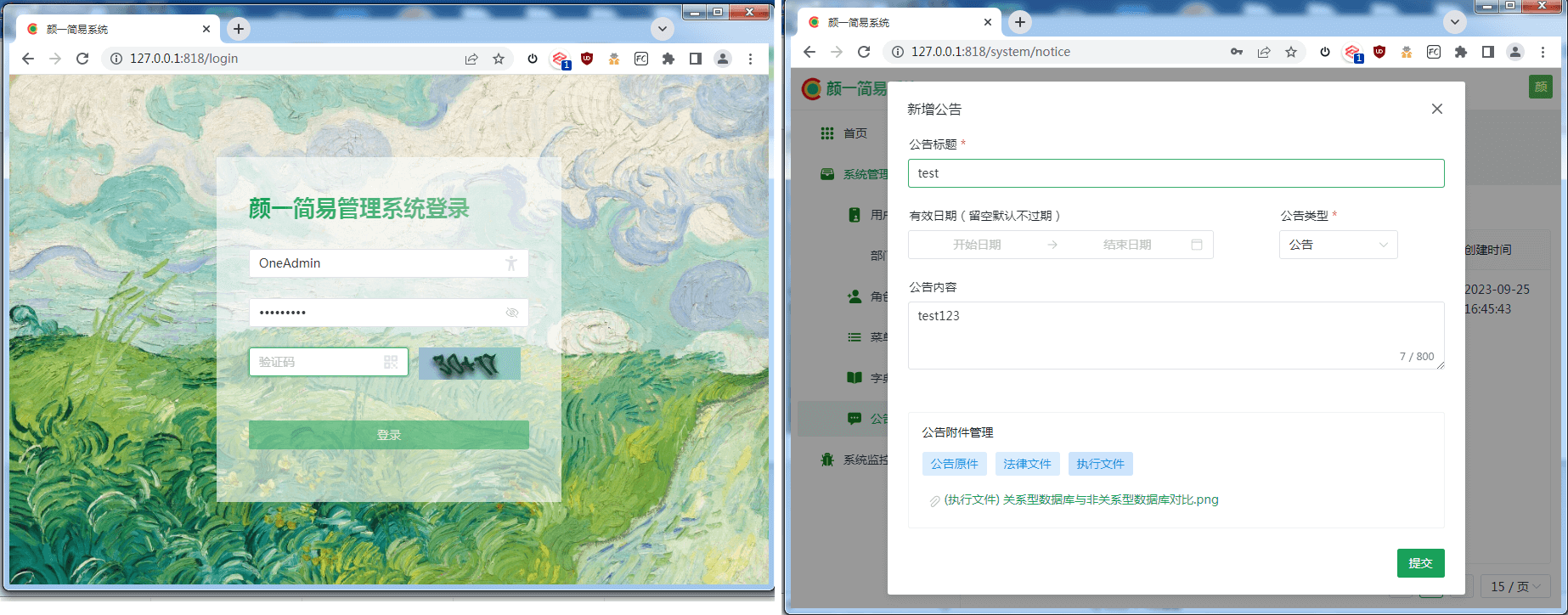Click back arrow in login window
Image resolution: width=1568 pixels, height=615 pixels.
[x=28, y=59]
